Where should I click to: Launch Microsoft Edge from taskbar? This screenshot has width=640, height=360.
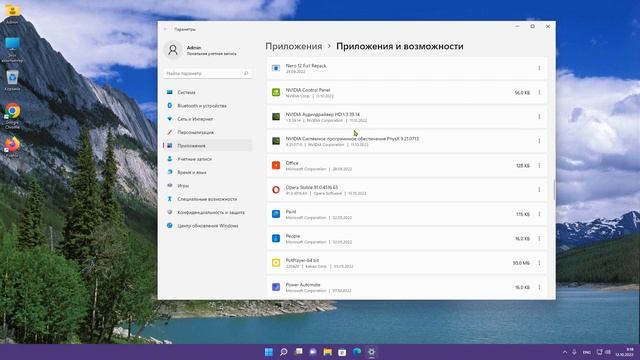coord(357,352)
